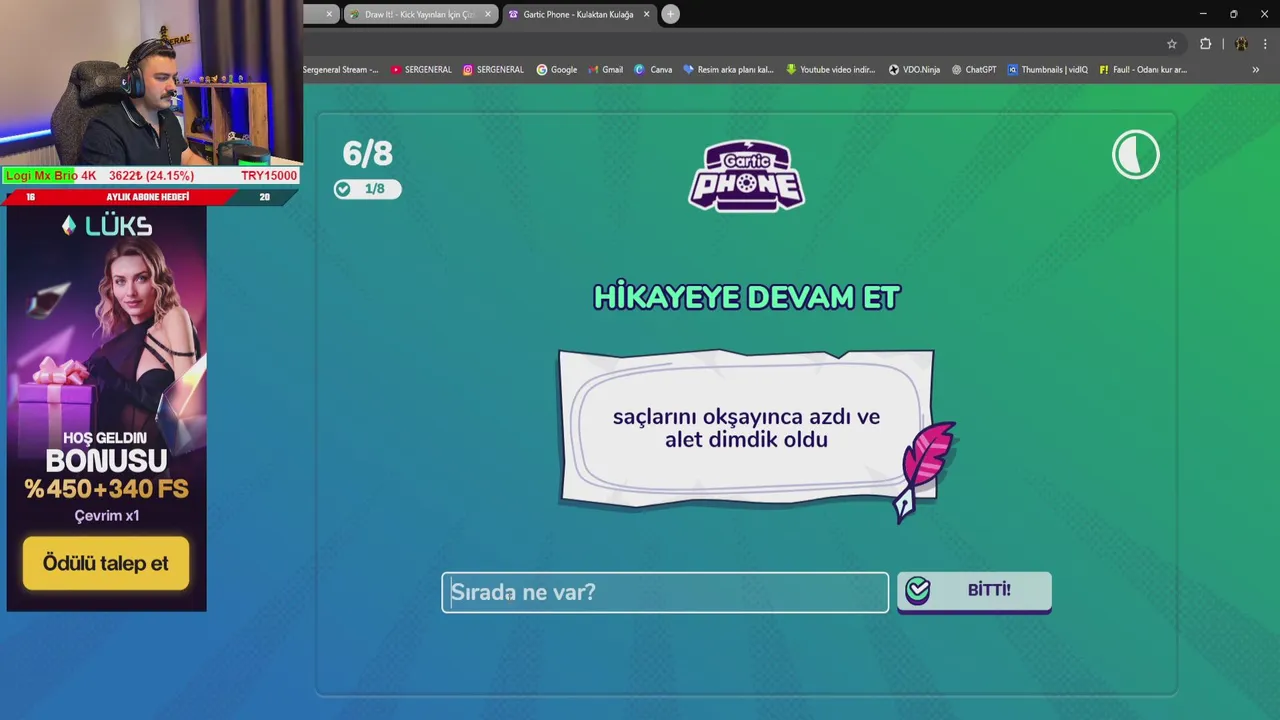
Task: Click the BİTTİ! button
Action: coord(974,591)
